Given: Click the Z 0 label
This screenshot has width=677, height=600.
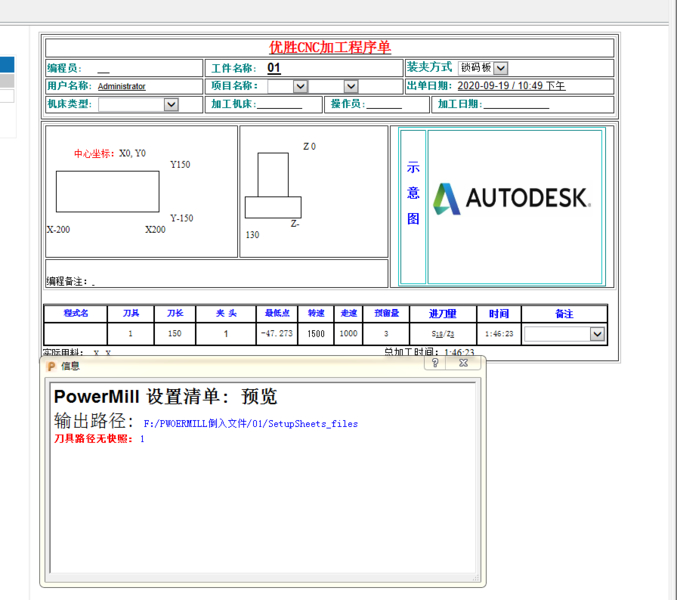Looking at the screenshot, I should (x=309, y=147).
